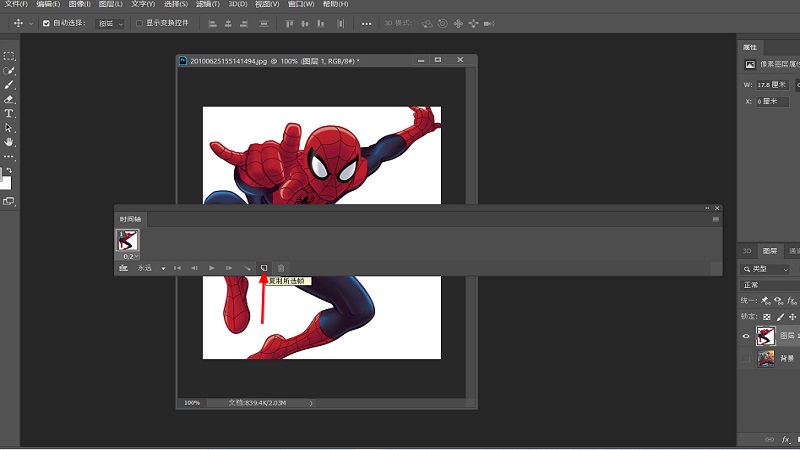Screen dimensions: 800x450
Task: Select the Rectangular Marquee tool
Action: point(9,56)
